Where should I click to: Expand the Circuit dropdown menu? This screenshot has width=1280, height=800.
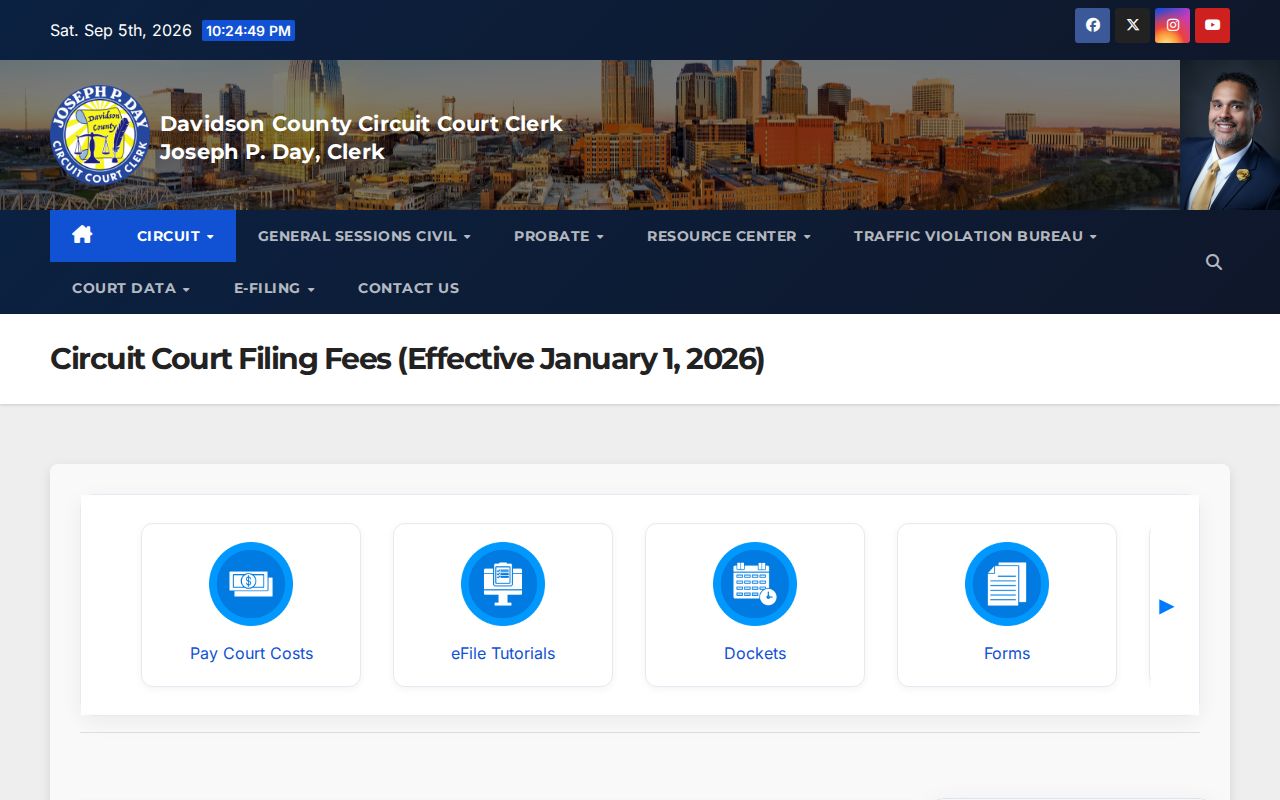(x=175, y=236)
